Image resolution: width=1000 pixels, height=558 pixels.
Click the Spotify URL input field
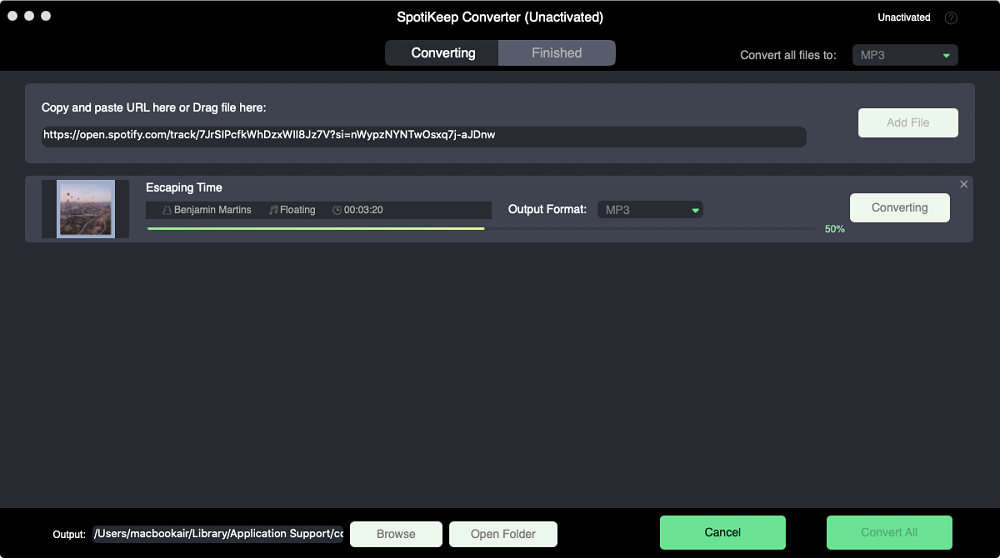coord(423,135)
